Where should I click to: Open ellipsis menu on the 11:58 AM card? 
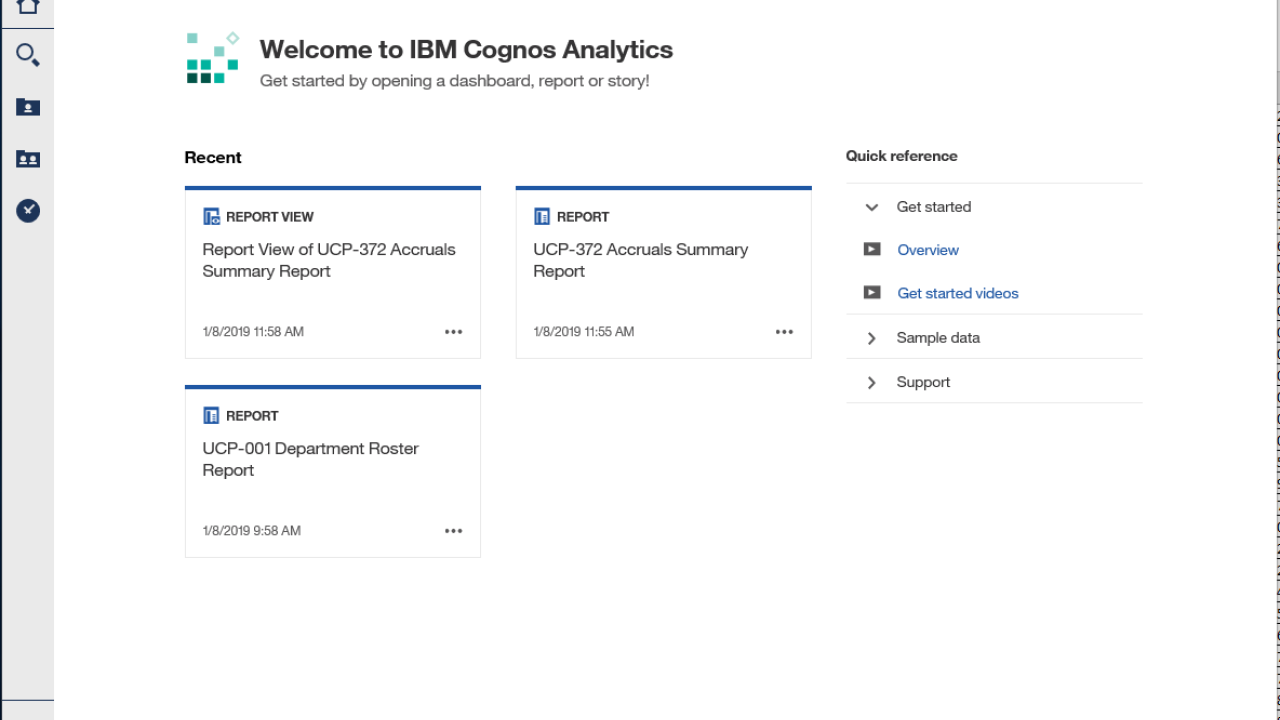coord(454,332)
